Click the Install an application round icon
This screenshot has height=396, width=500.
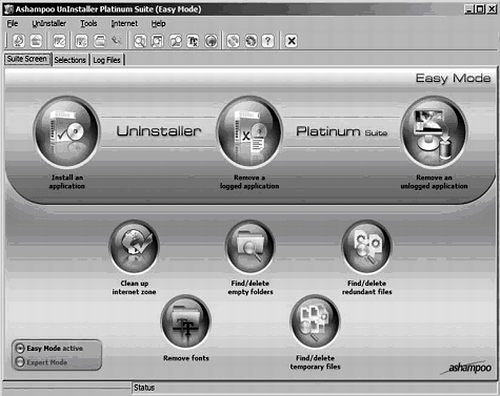pos(67,132)
